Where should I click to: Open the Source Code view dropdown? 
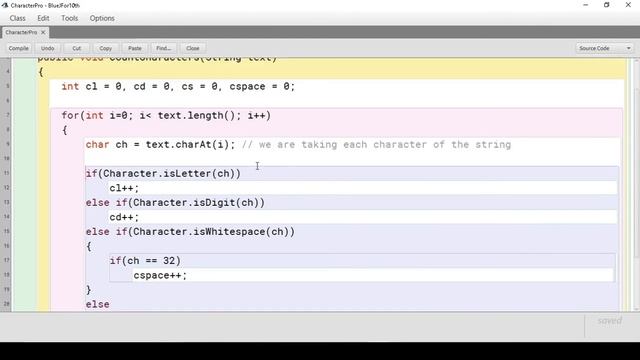[x=604, y=48]
